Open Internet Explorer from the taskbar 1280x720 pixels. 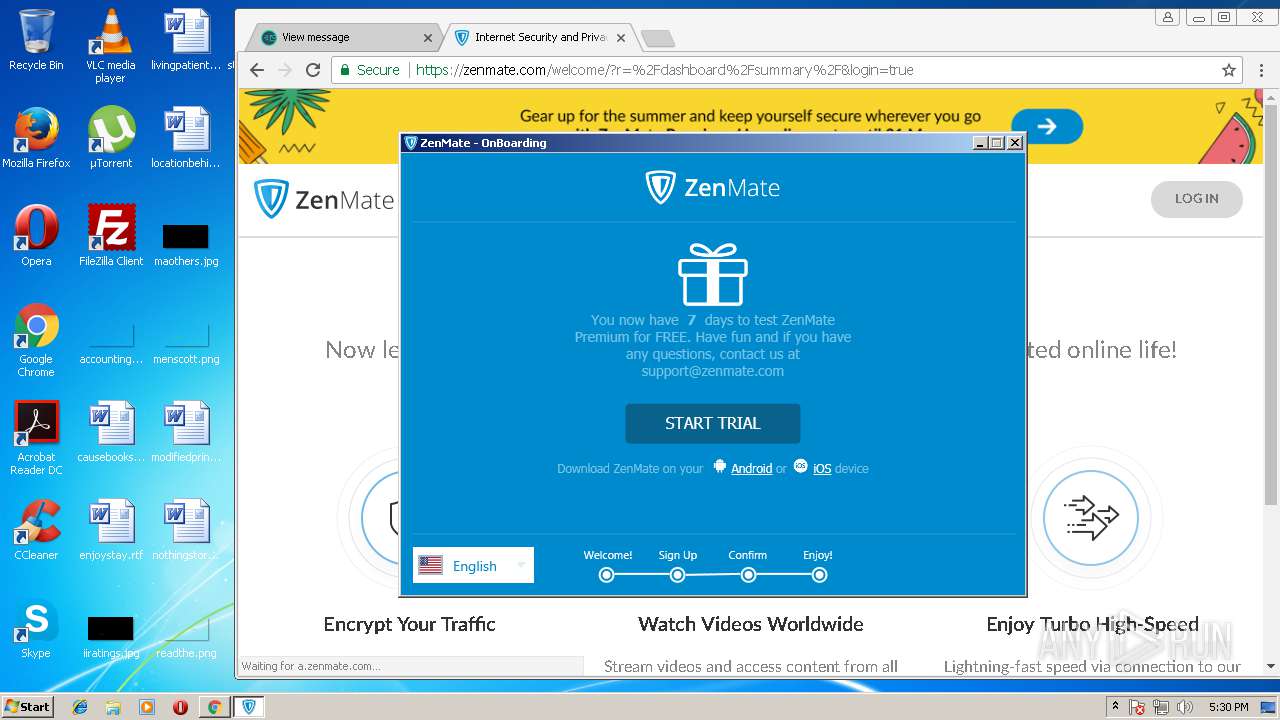[x=80, y=707]
